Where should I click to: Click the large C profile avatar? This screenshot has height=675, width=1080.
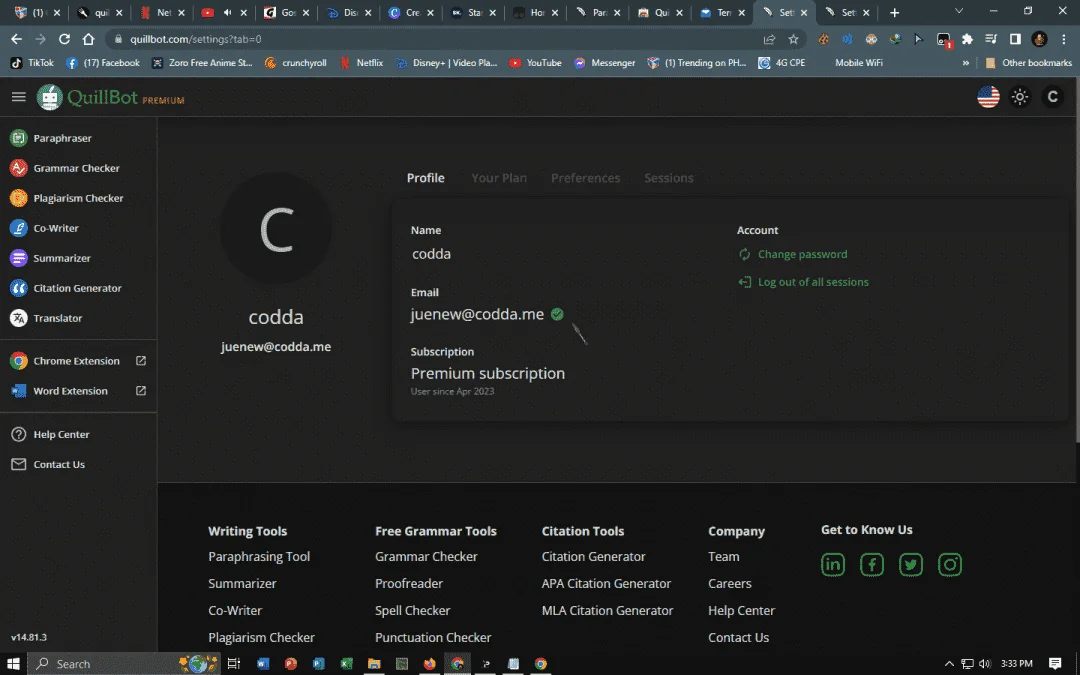[x=276, y=228]
